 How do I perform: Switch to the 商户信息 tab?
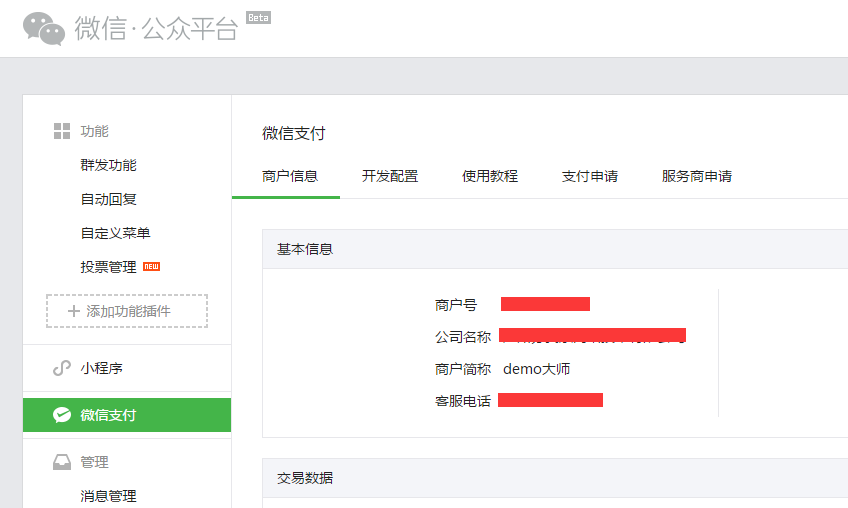(x=290, y=176)
